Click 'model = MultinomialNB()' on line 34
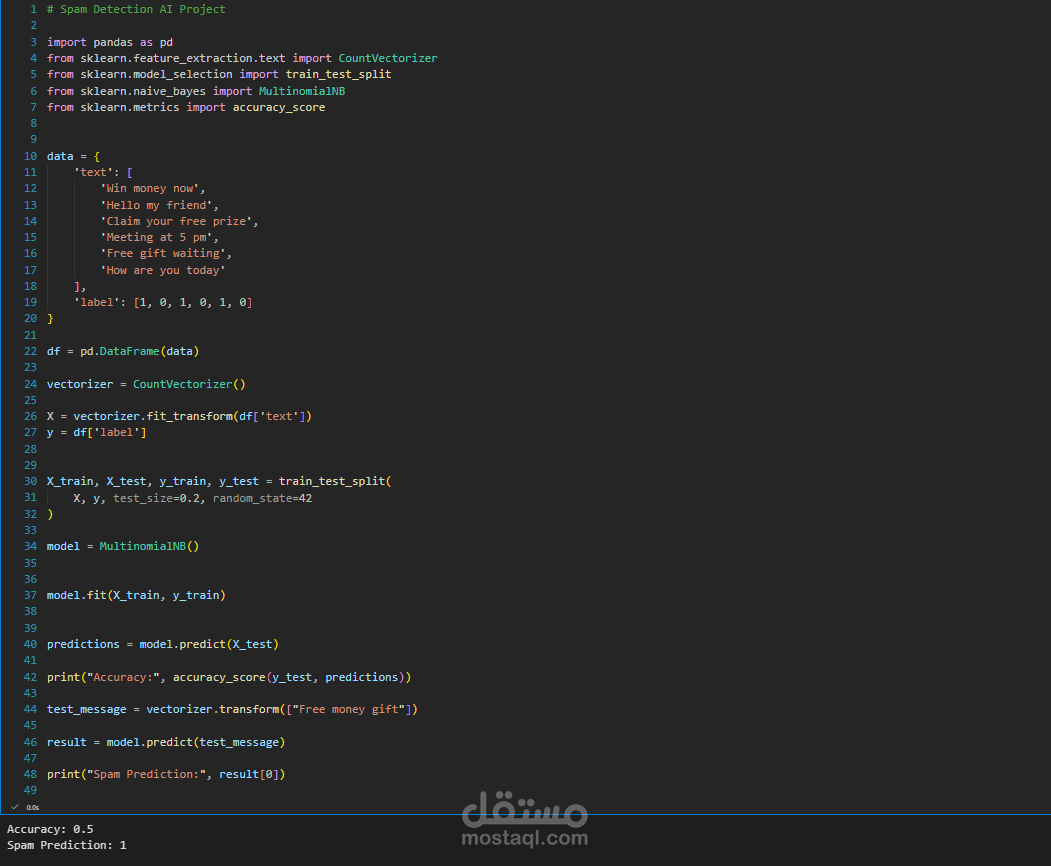The height and width of the screenshot is (866, 1051). pos(123,546)
